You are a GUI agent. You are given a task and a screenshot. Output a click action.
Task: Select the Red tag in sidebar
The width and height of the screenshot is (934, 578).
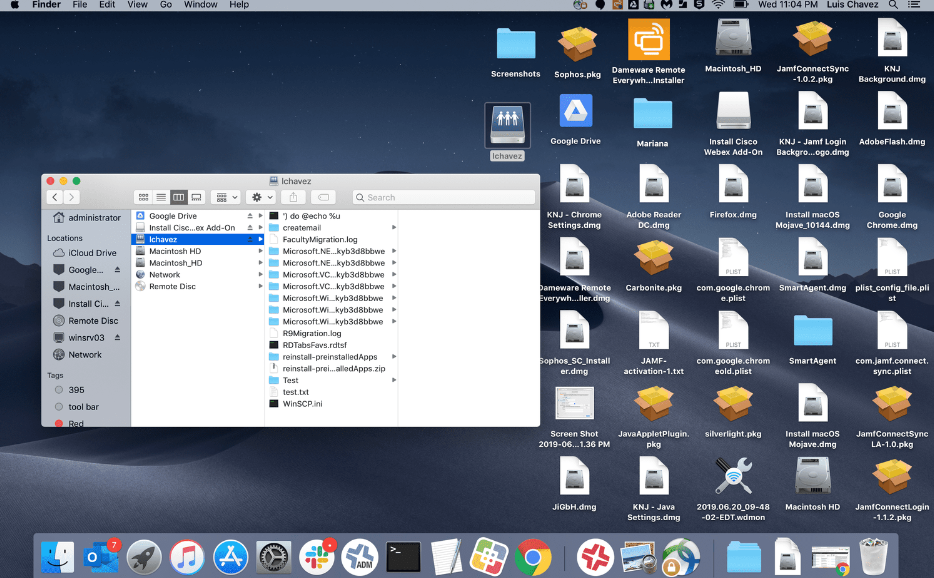(69, 423)
